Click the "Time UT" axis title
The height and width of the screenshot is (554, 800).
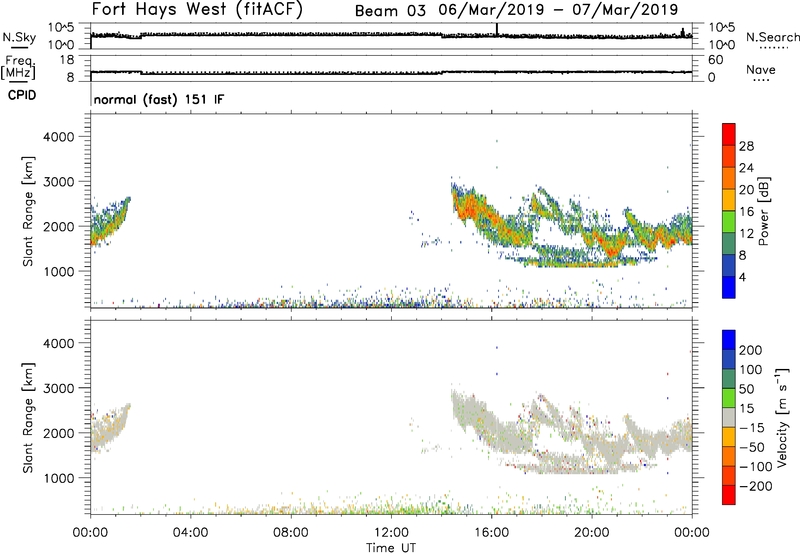point(391,548)
